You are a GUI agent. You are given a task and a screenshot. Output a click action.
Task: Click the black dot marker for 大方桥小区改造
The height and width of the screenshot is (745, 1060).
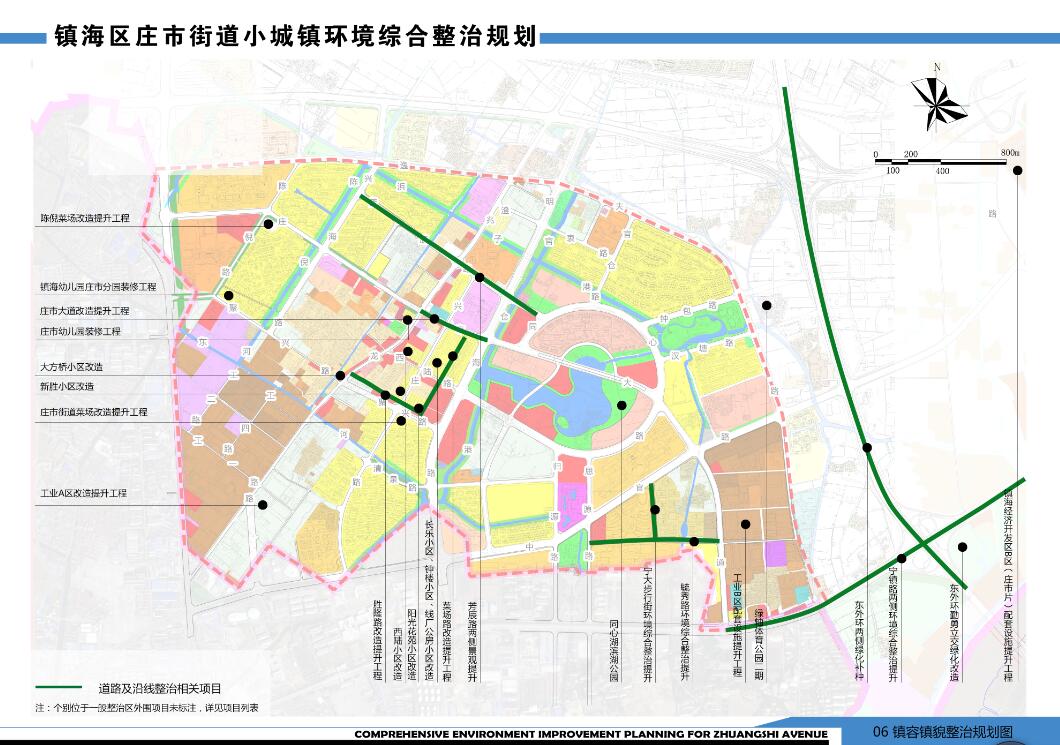[x=341, y=376]
